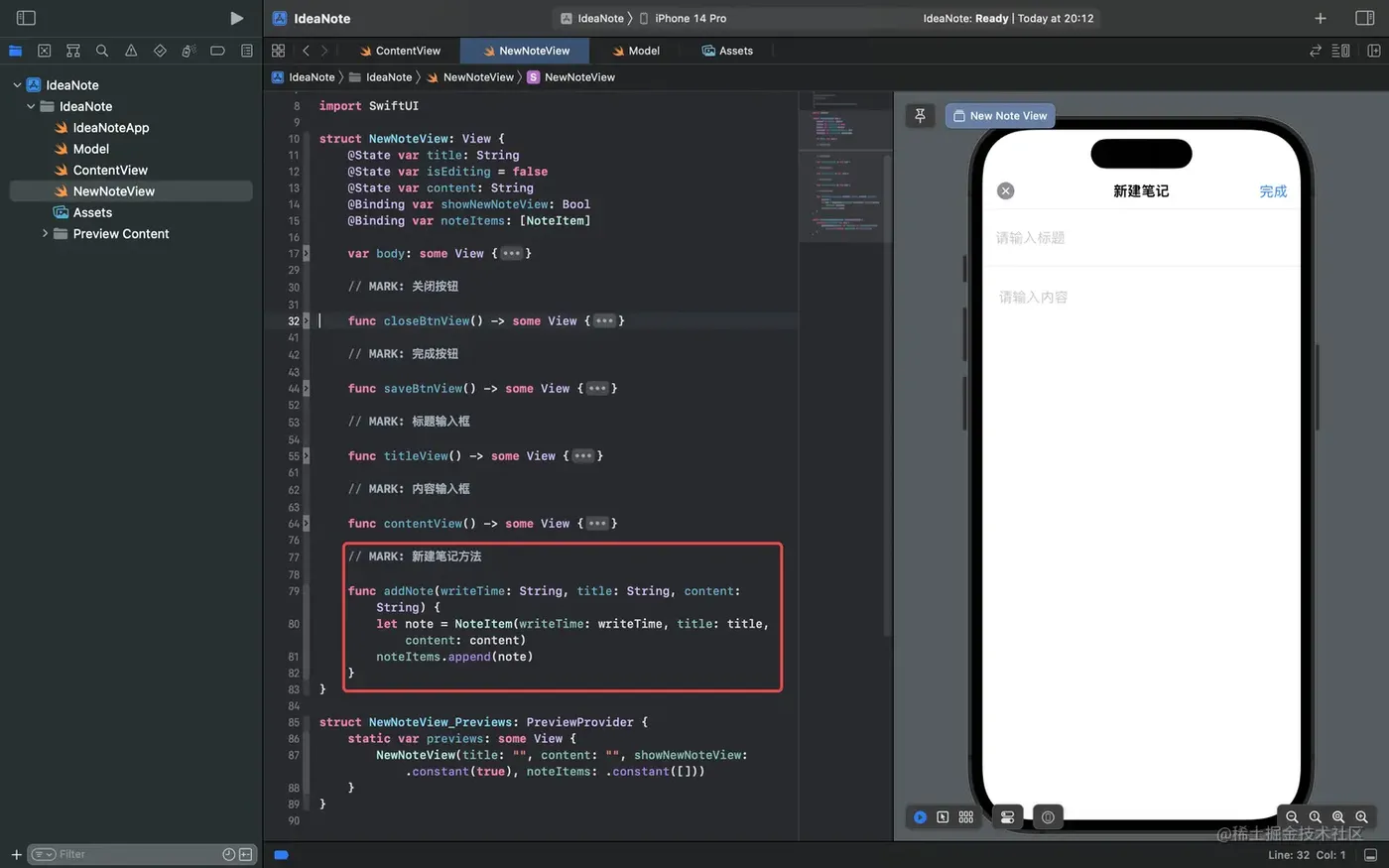Open the Project navigator folder icon

click(15, 51)
